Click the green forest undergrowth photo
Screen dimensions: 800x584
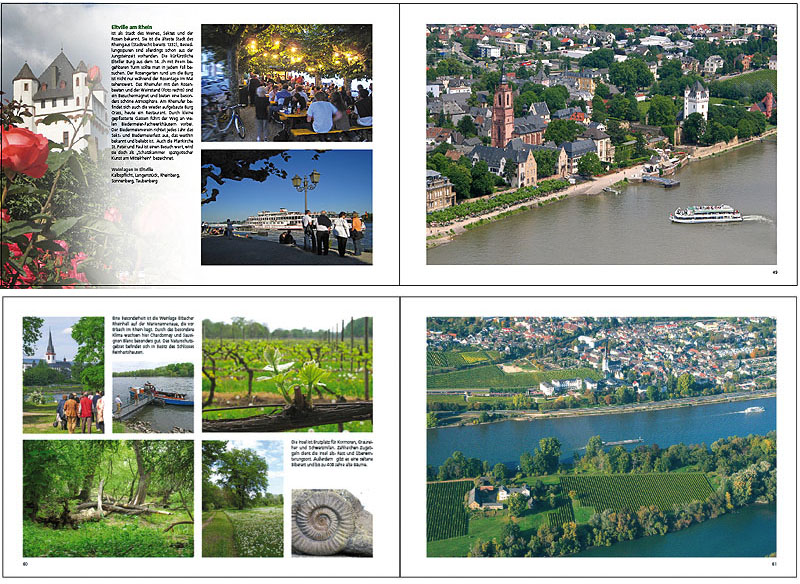coord(107,498)
